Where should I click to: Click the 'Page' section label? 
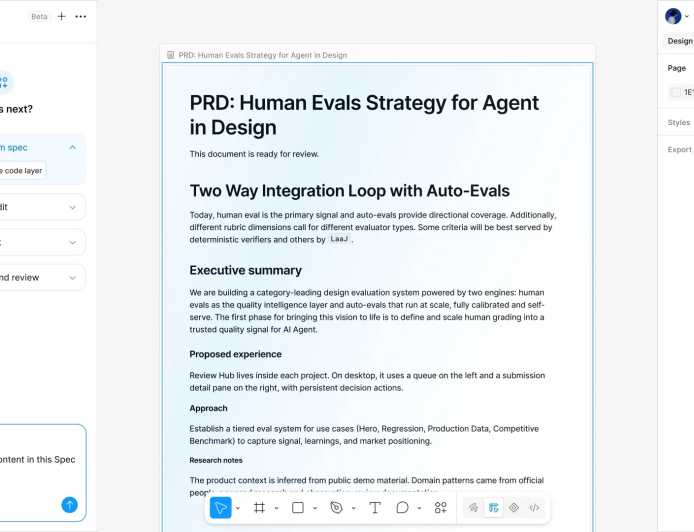pyautogui.click(x=676, y=68)
